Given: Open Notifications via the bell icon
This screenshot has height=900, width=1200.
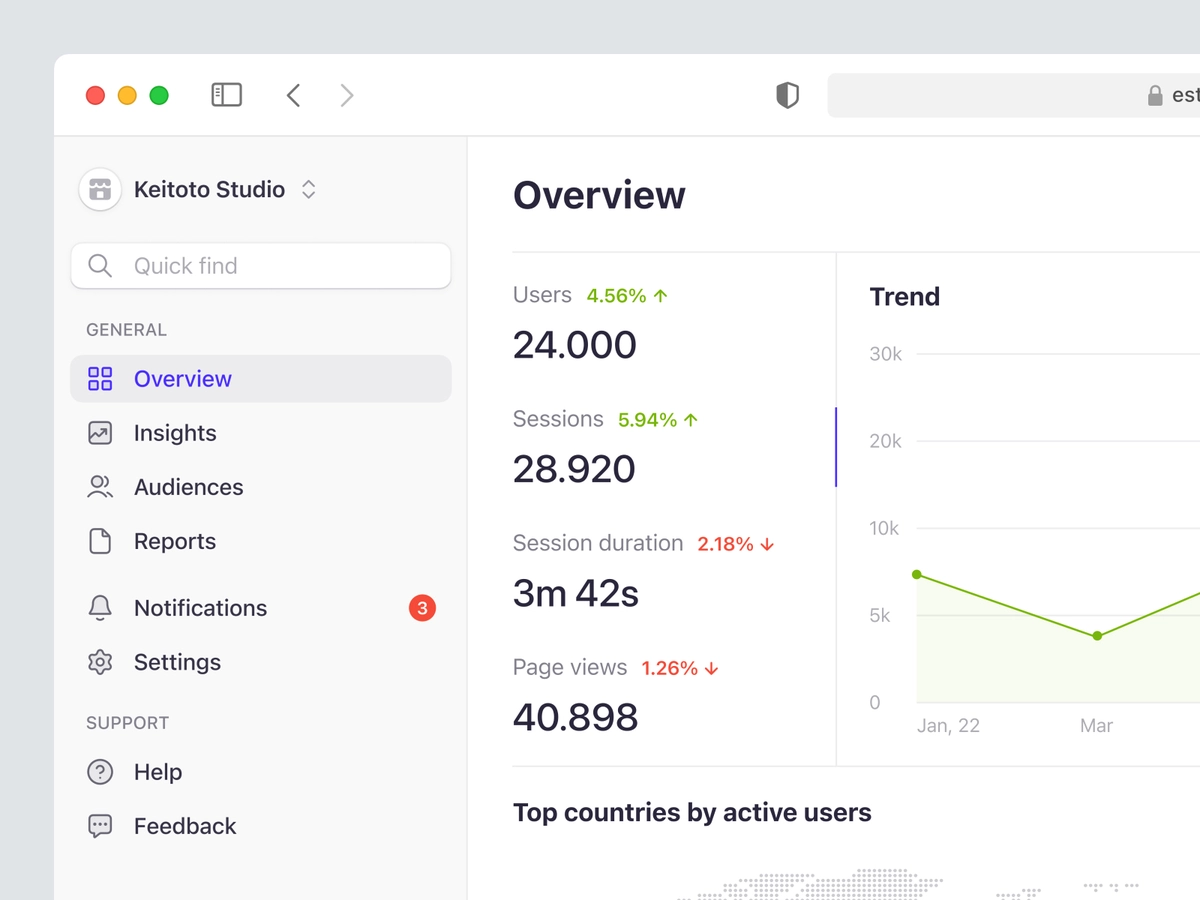Looking at the screenshot, I should click(100, 608).
